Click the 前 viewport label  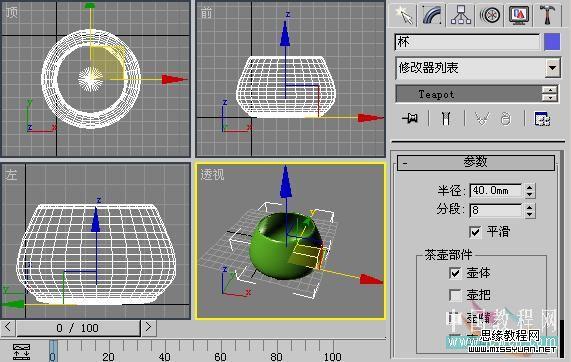coord(206,13)
